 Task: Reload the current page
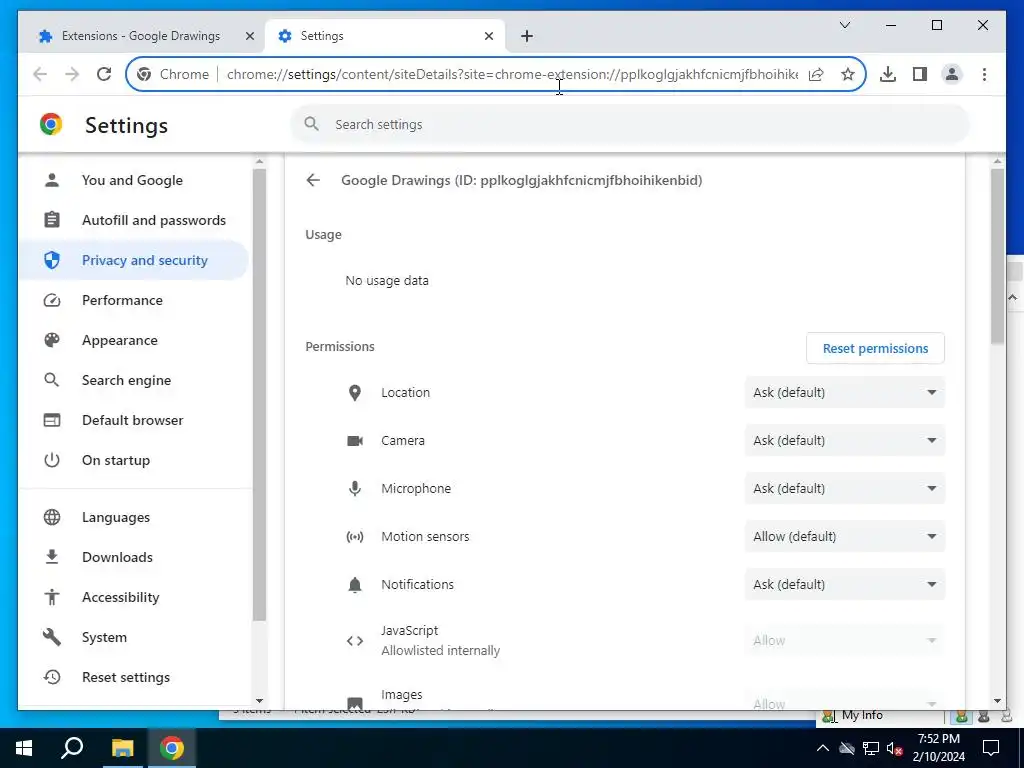(104, 74)
